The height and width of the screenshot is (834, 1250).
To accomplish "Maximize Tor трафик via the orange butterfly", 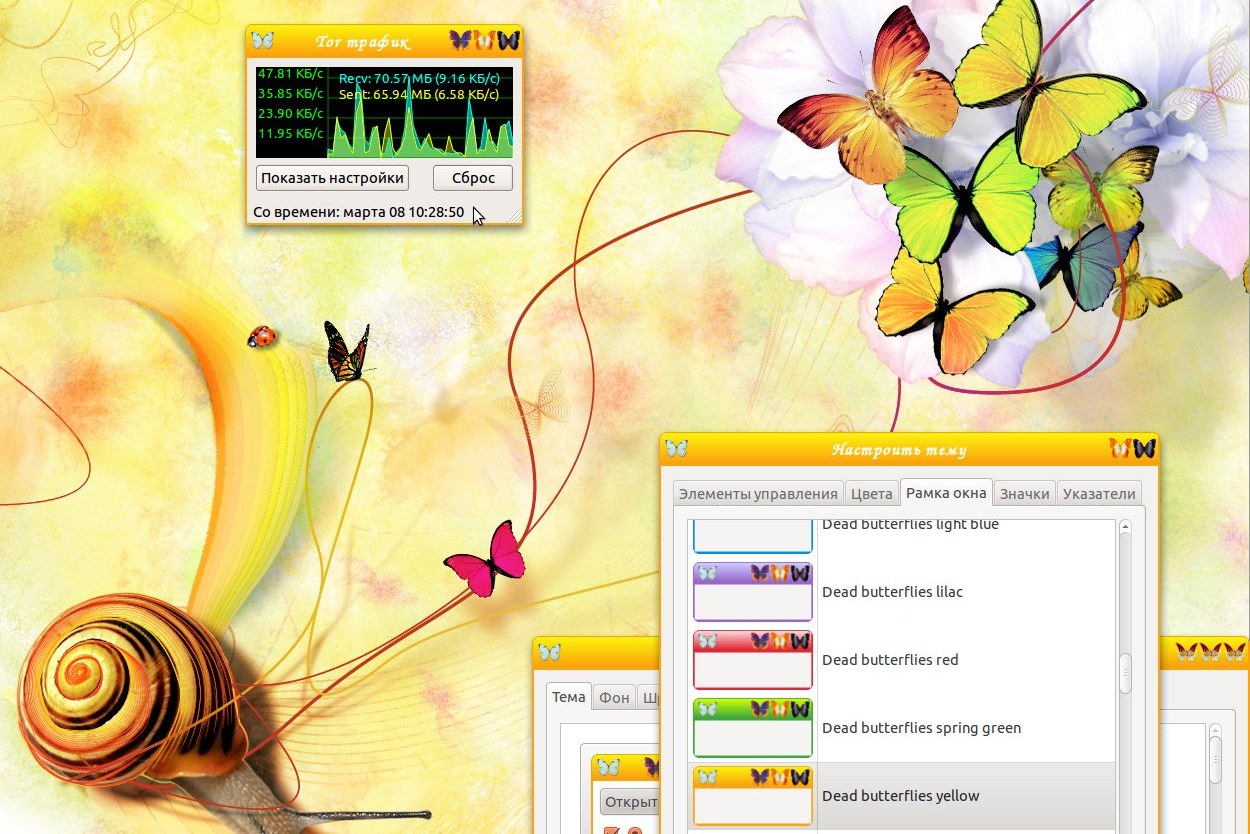I will coord(484,40).
